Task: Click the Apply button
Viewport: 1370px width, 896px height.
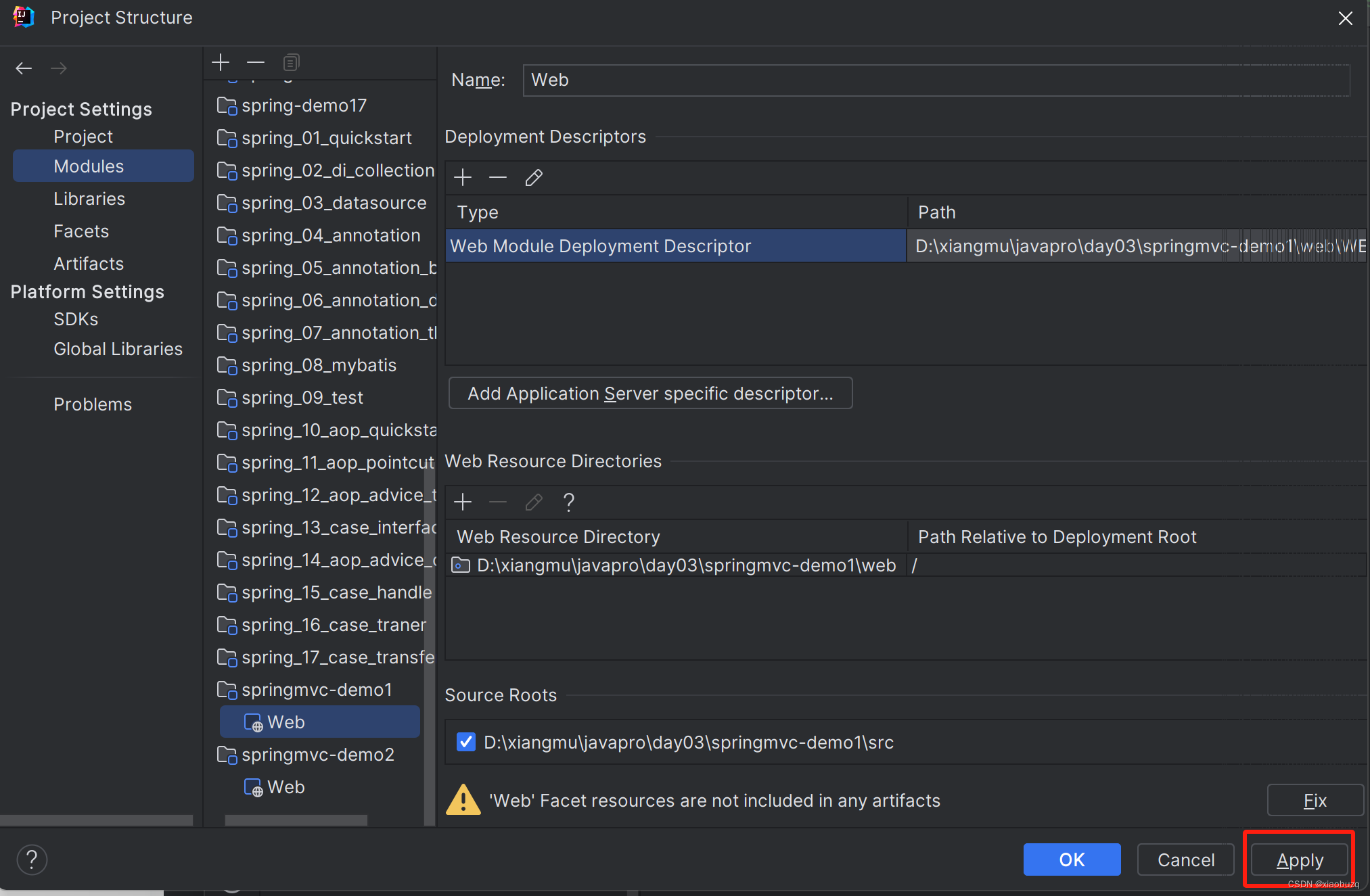Action: [1300, 860]
